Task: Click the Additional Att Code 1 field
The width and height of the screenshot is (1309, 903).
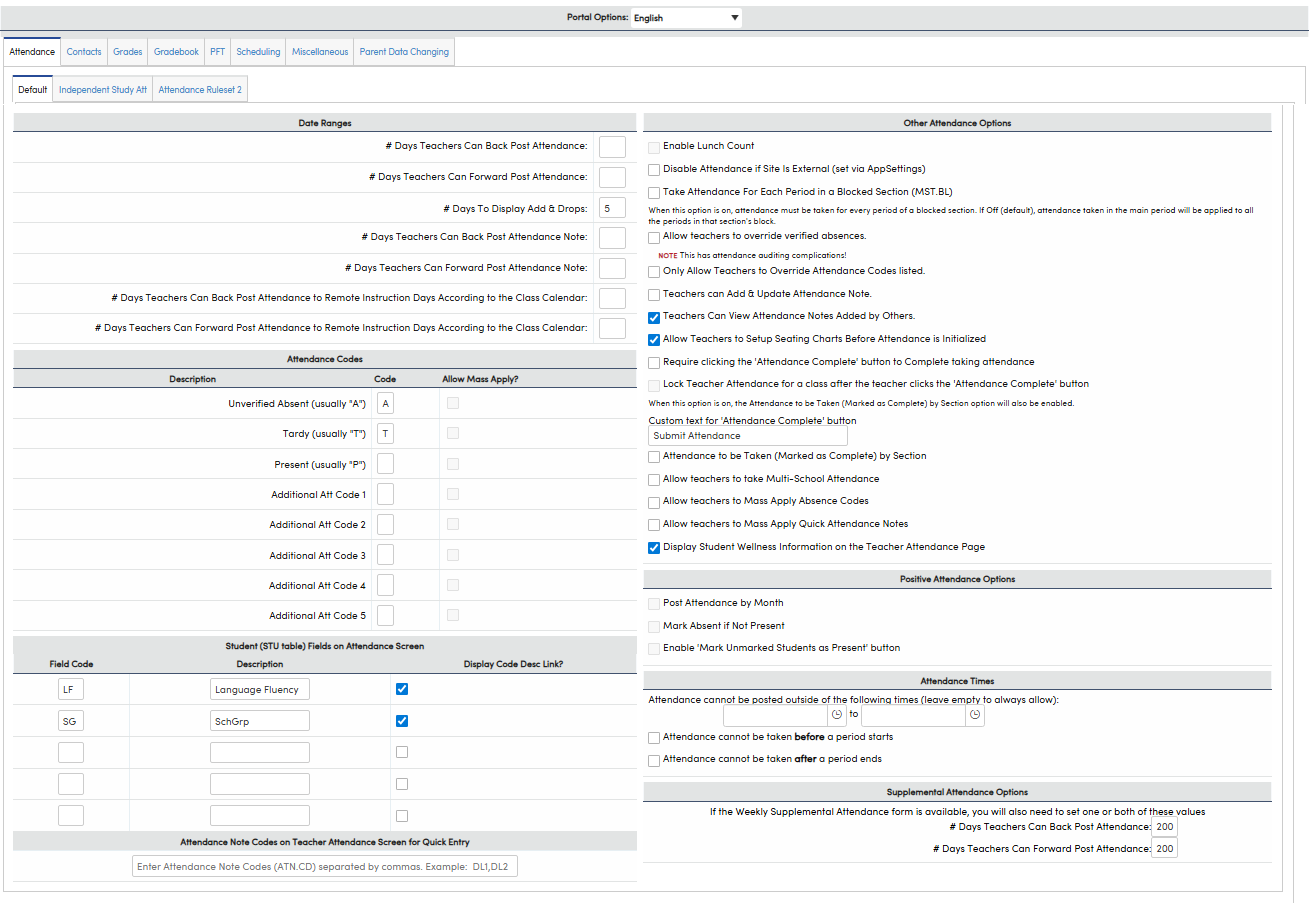Action: click(385, 494)
